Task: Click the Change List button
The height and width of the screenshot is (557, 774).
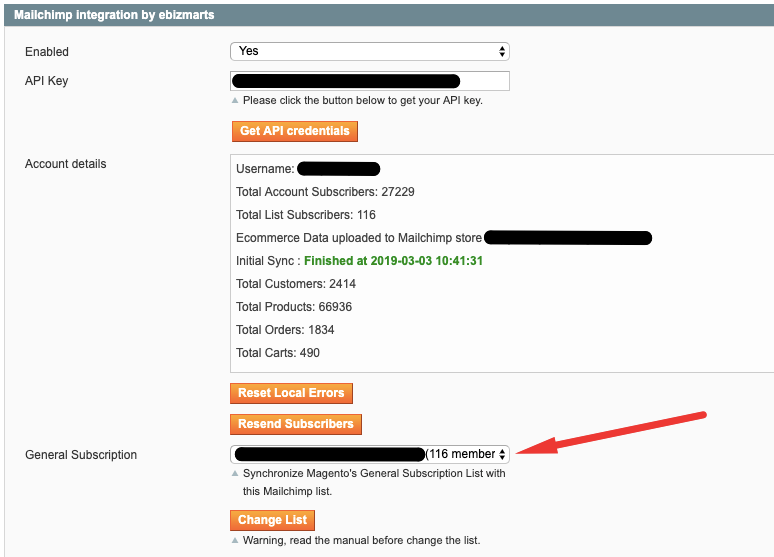Action: (x=272, y=520)
